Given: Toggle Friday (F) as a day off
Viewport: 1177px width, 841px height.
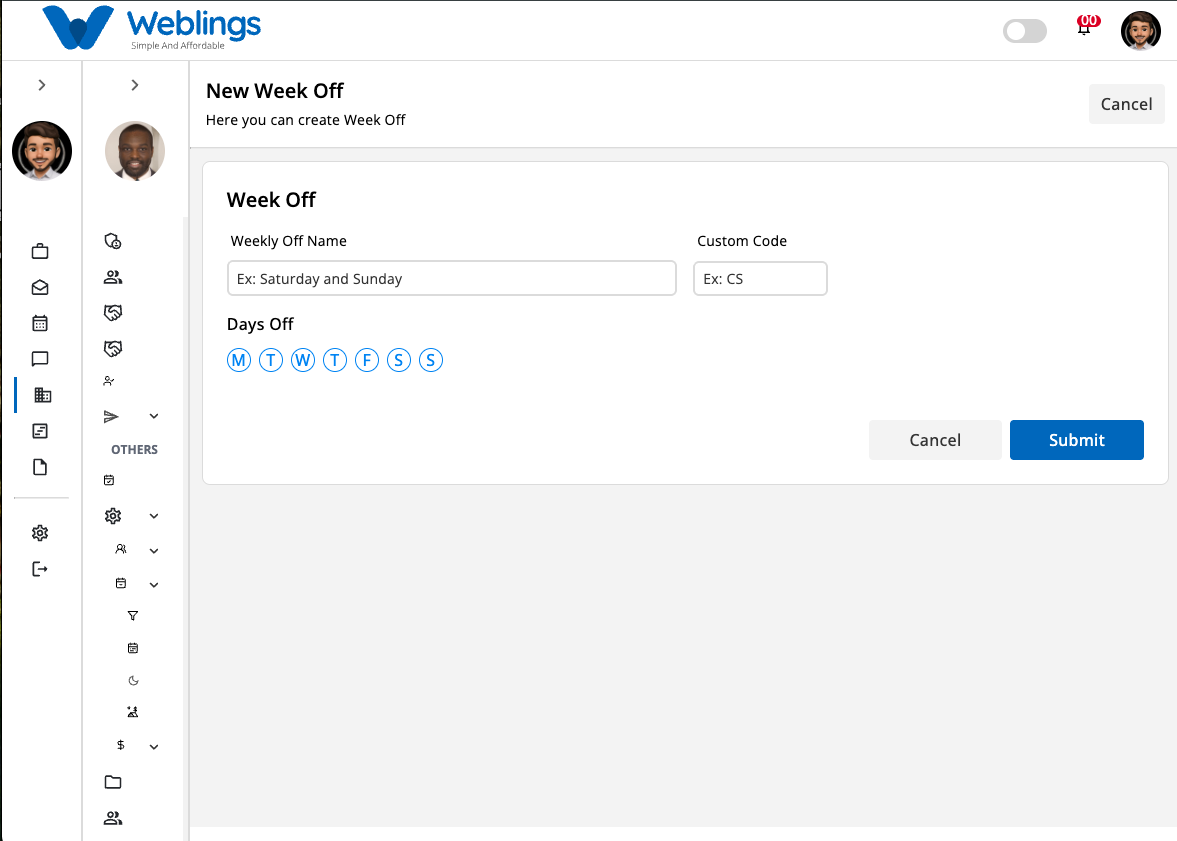Looking at the screenshot, I should coord(367,360).
